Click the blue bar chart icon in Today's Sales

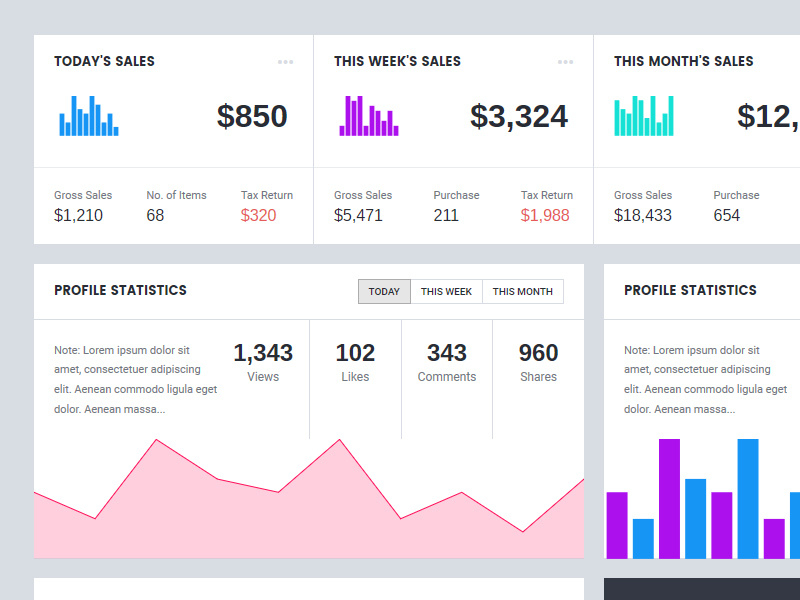(x=88, y=115)
